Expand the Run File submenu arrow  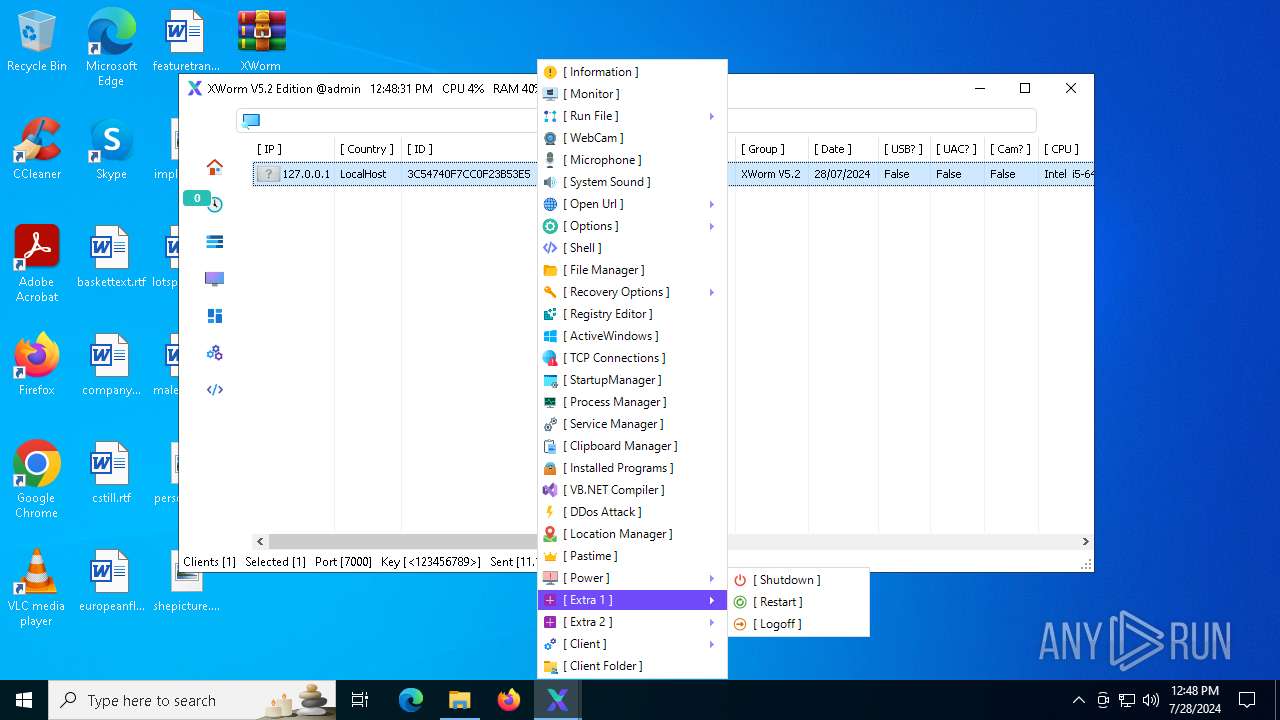[712, 116]
